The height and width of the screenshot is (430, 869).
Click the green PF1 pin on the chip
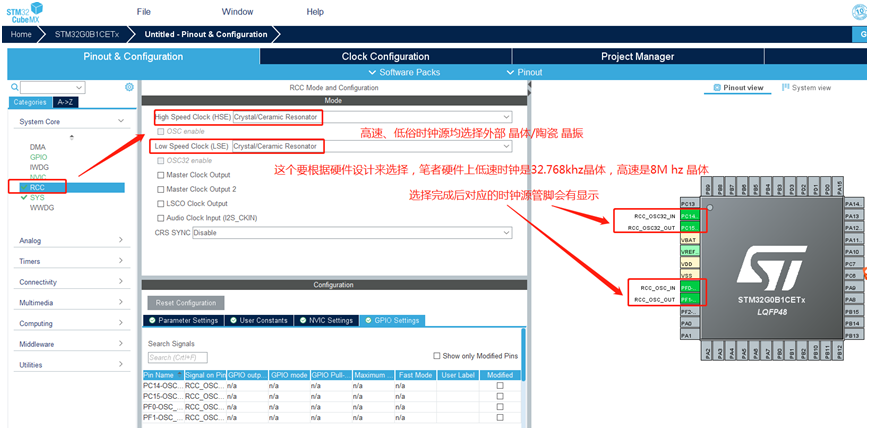[689, 300]
